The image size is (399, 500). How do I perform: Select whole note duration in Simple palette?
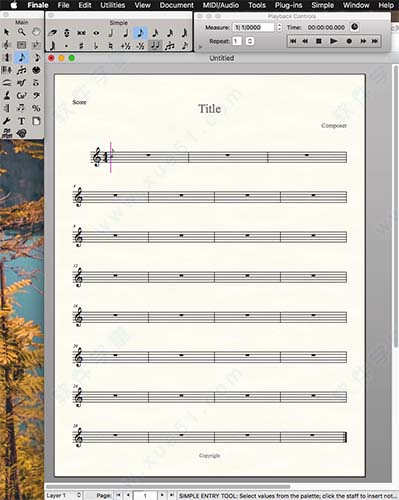tap(96, 33)
